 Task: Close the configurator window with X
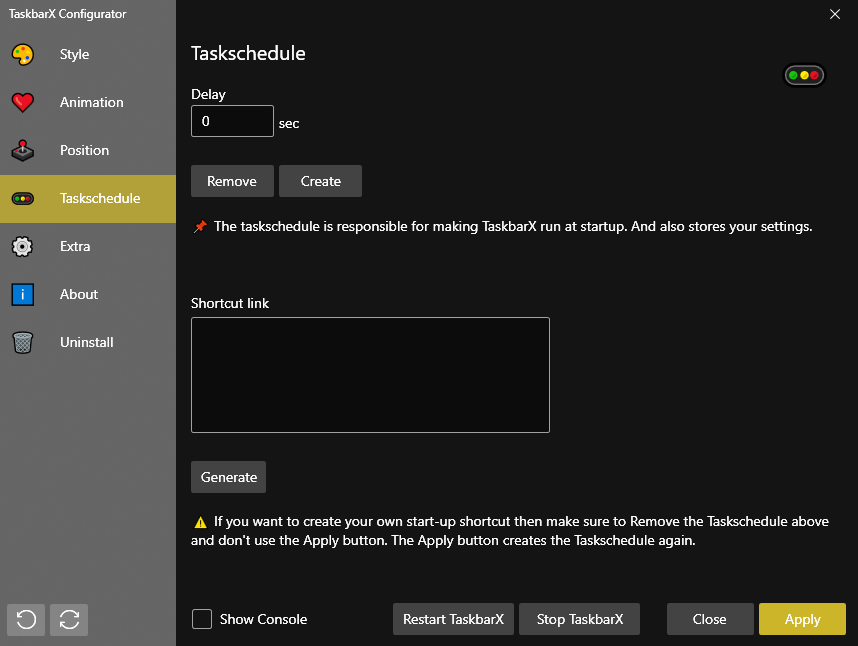(834, 14)
